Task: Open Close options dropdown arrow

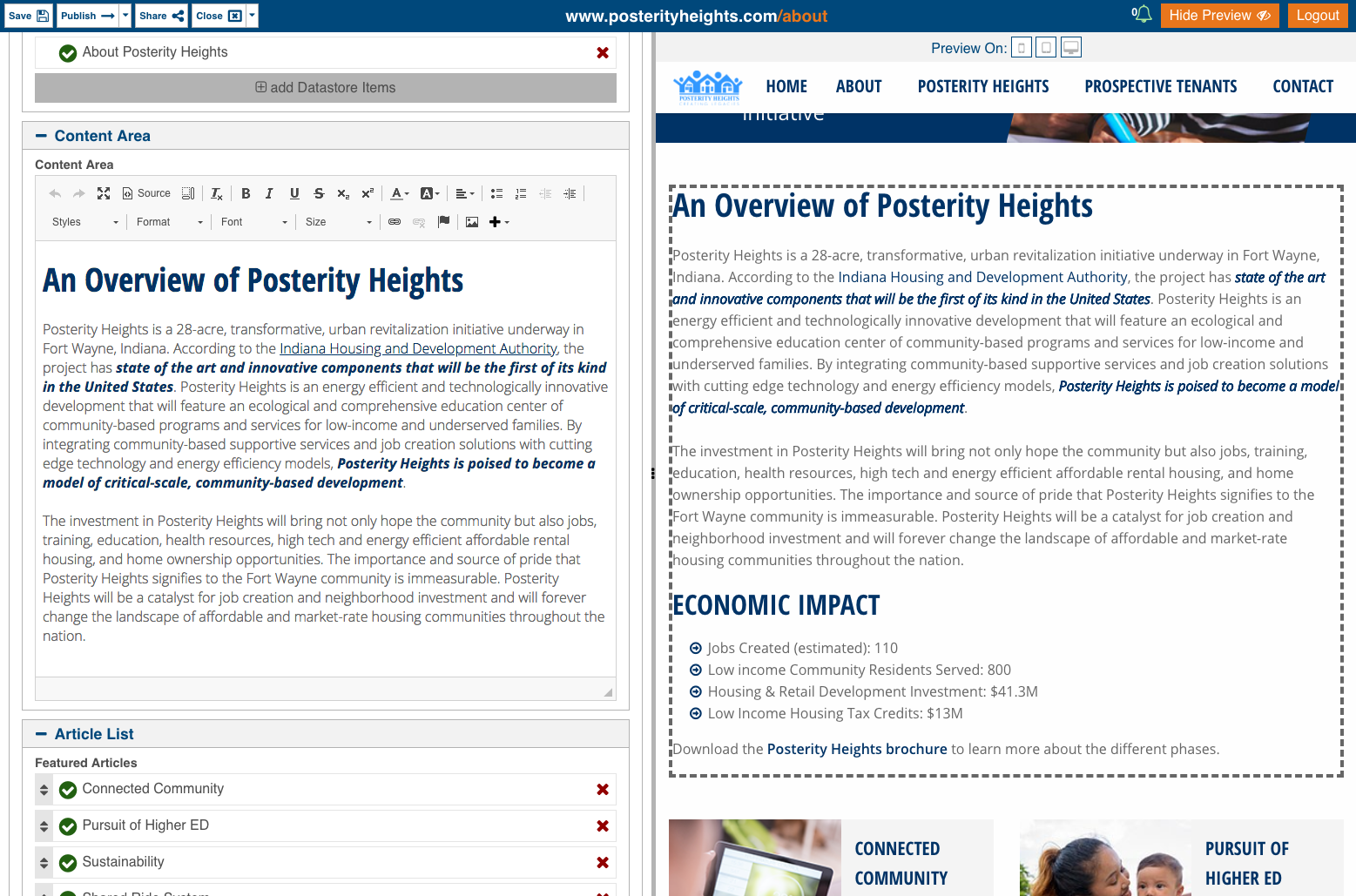Action: [x=253, y=16]
